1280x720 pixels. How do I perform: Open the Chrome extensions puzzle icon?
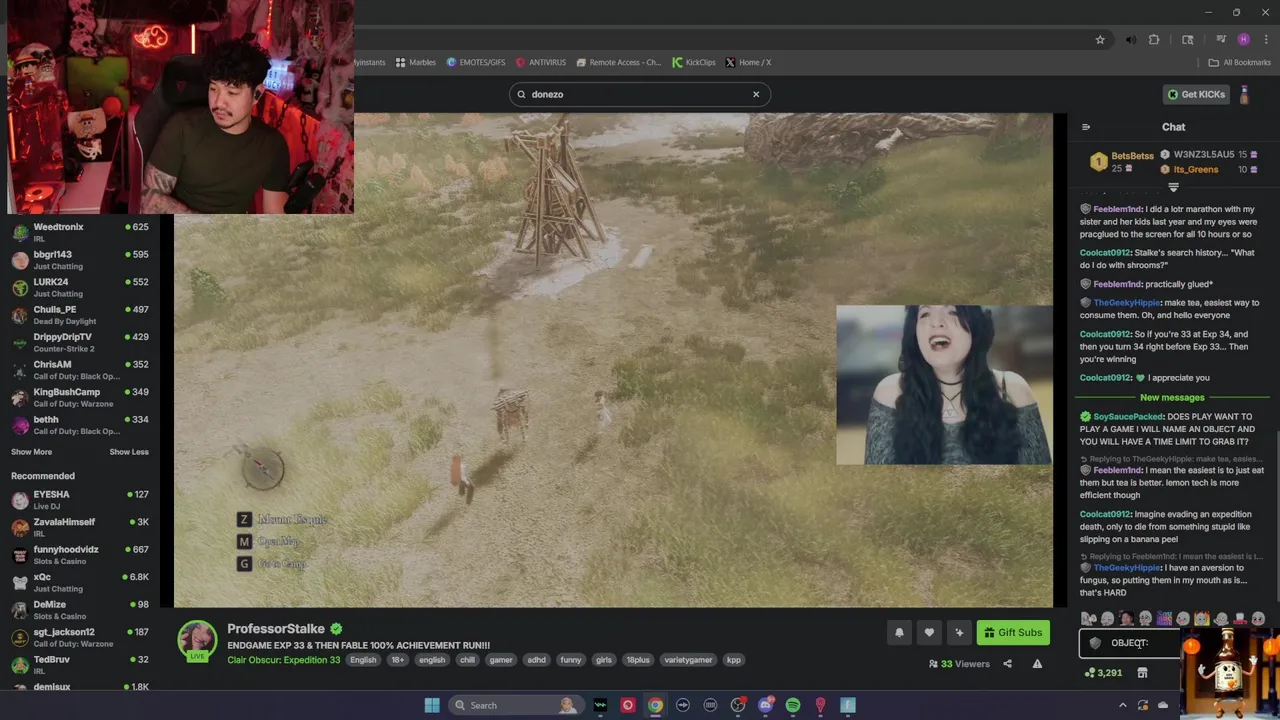coord(1154,40)
